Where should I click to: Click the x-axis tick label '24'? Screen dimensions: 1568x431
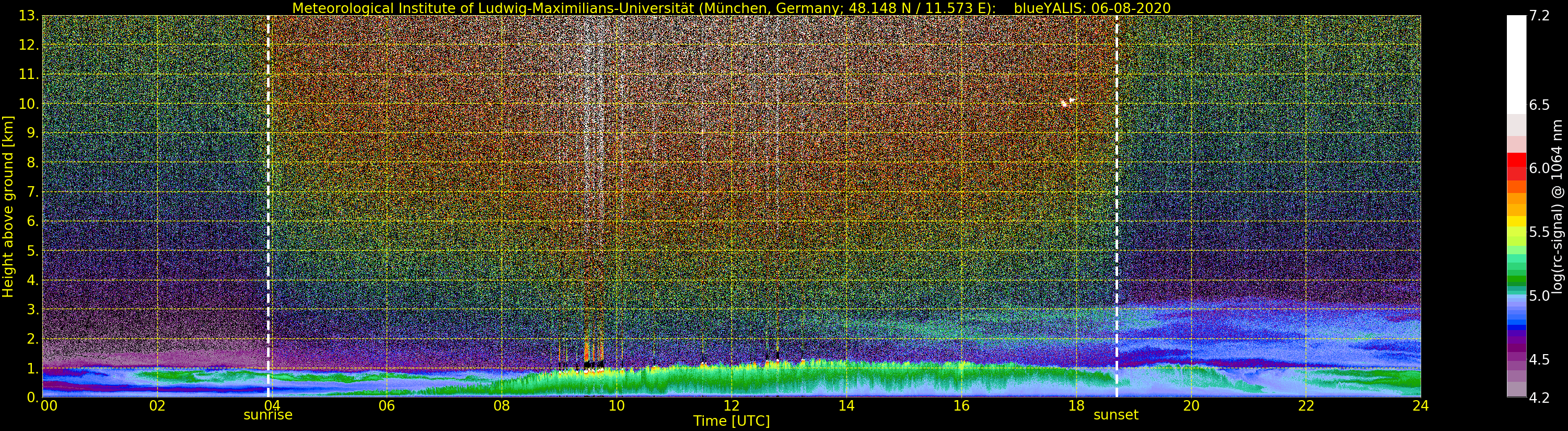tap(1421, 405)
